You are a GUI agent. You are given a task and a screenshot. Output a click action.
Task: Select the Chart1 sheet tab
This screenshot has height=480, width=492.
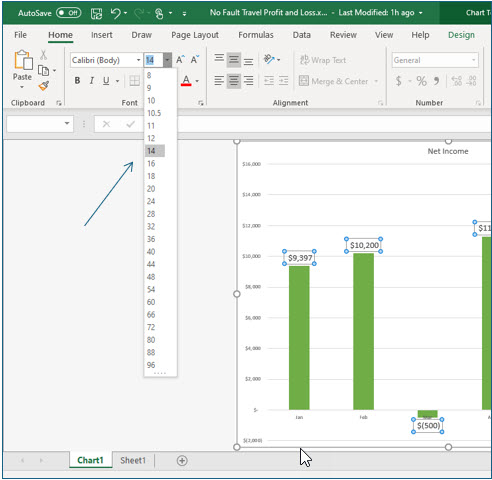click(90, 460)
